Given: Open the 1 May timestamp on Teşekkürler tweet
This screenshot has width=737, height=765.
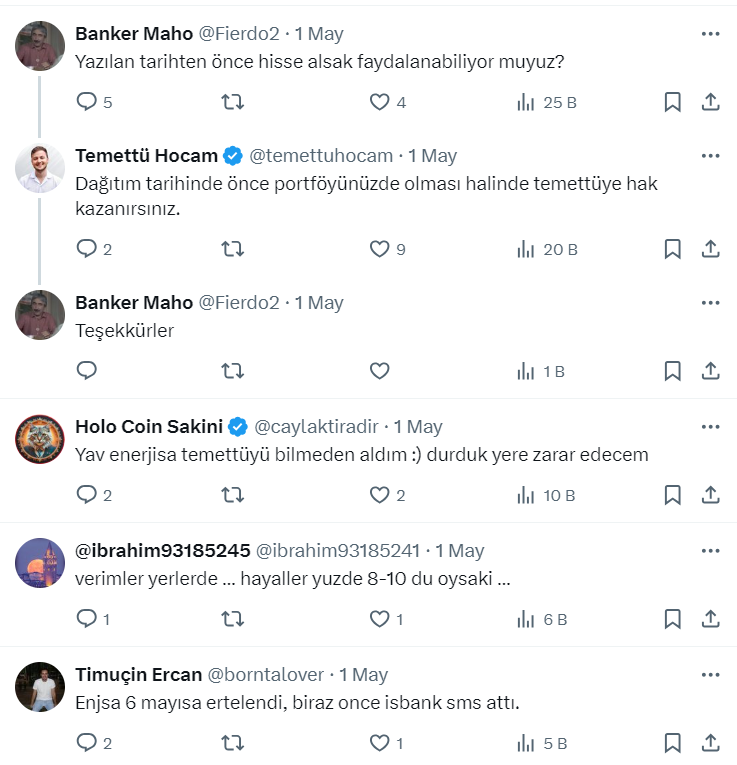Looking at the screenshot, I should pos(319,303).
